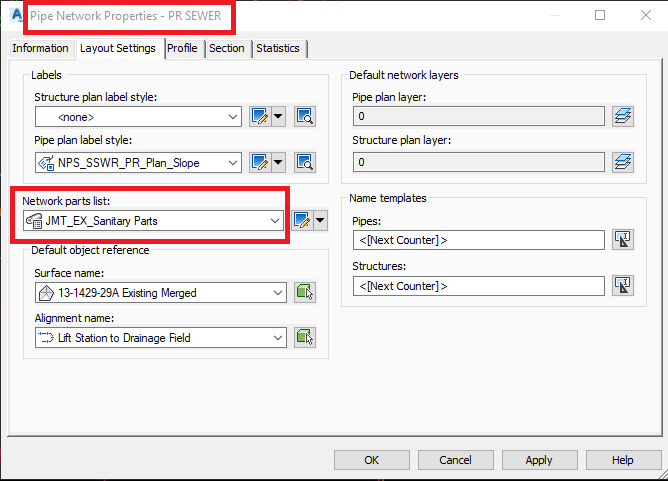This screenshot has width=668, height=481.
Task: Edit the Structure plan label style
Action: [260, 116]
